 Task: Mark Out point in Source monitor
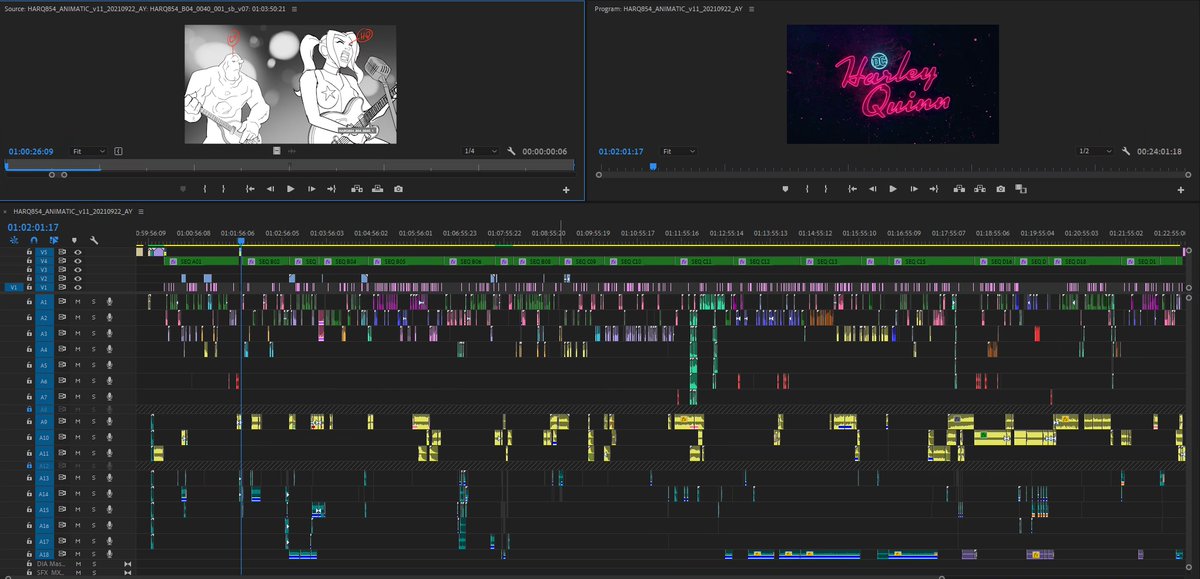(x=224, y=188)
